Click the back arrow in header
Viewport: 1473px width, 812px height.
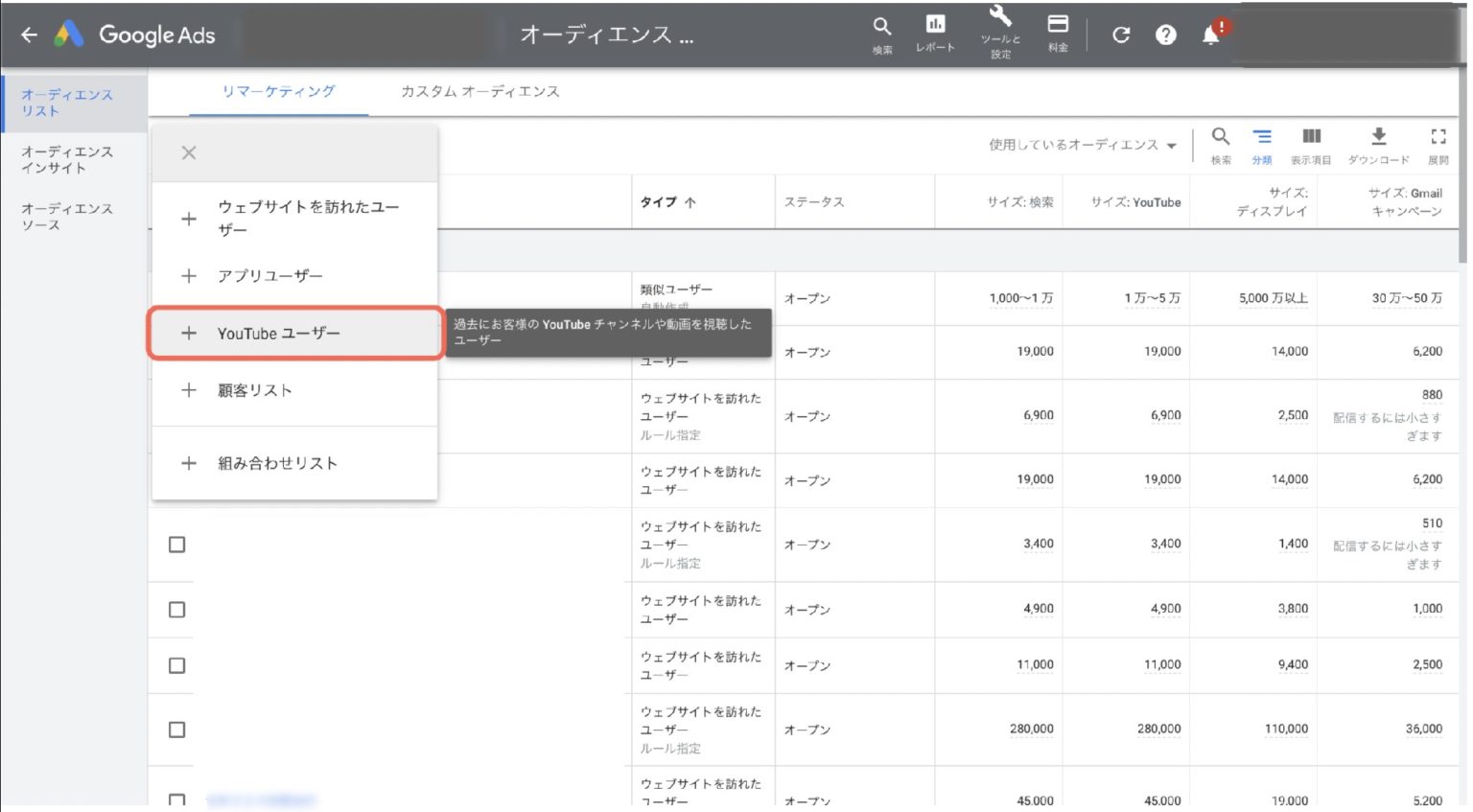coord(30,35)
